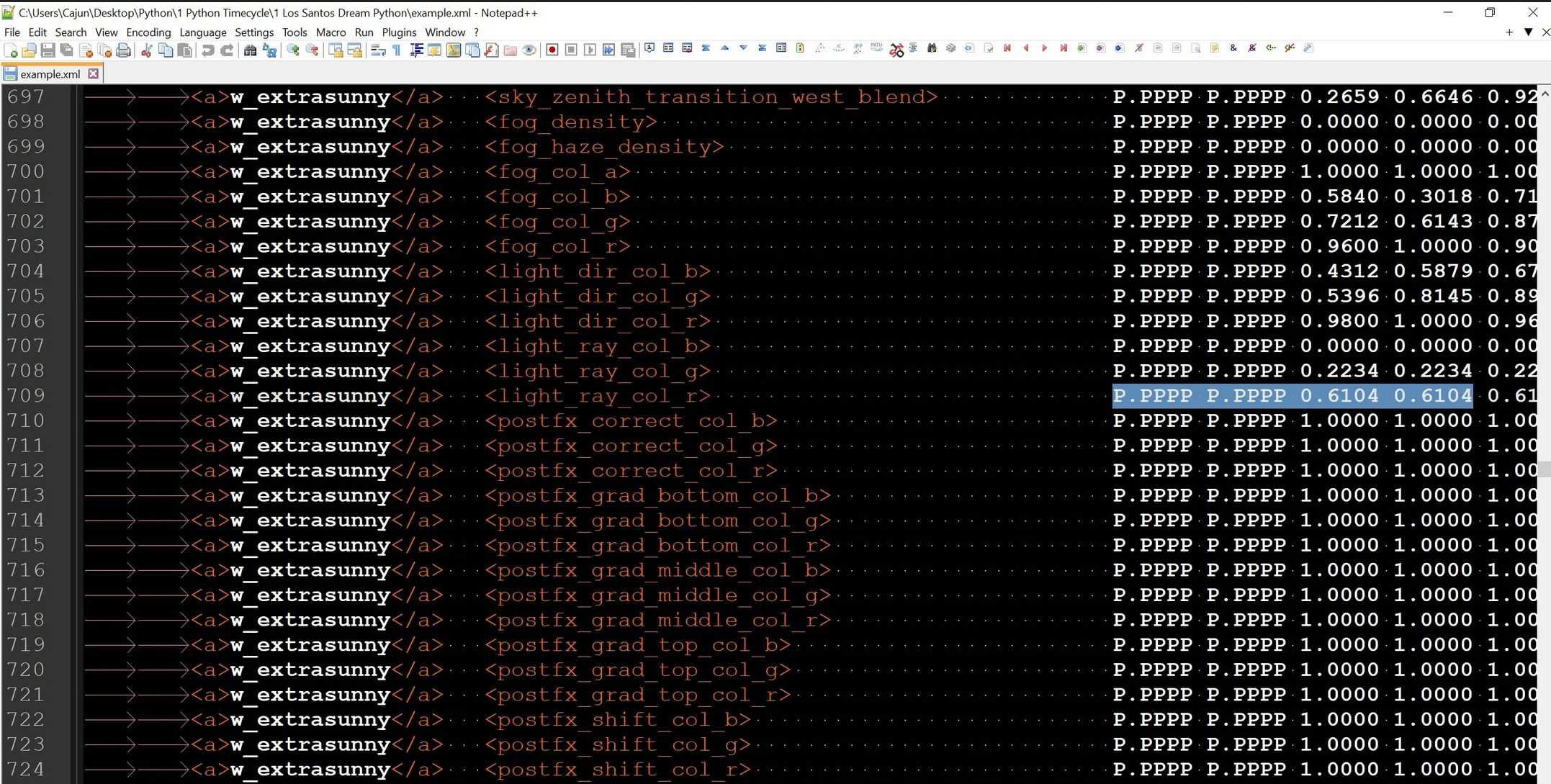Click the Undo arrow icon
The width and height of the screenshot is (1551, 784).
coord(207,50)
